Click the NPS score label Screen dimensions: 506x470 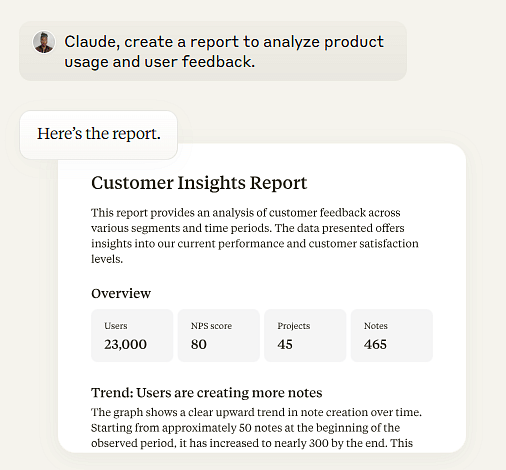(x=211, y=326)
